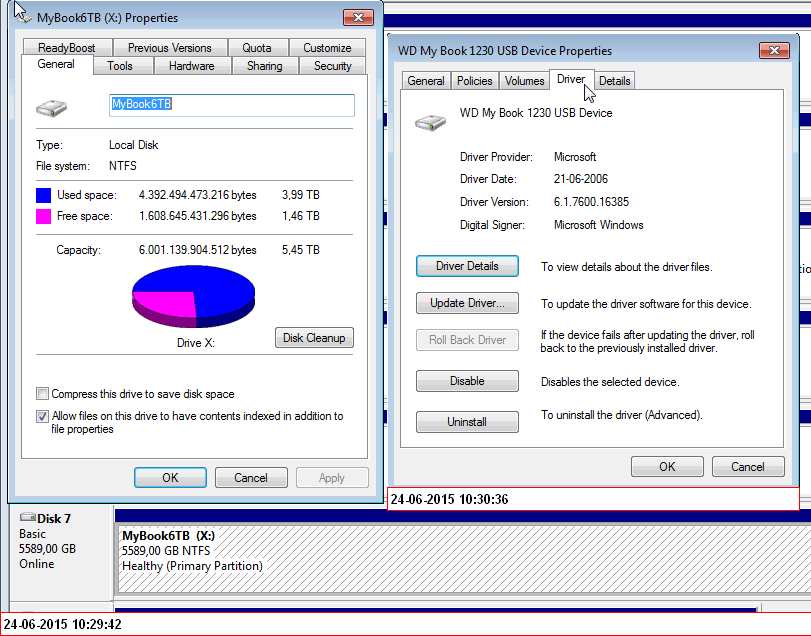Open the ReadyBoost tab
The height and width of the screenshot is (636, 811).
(67, 48)
